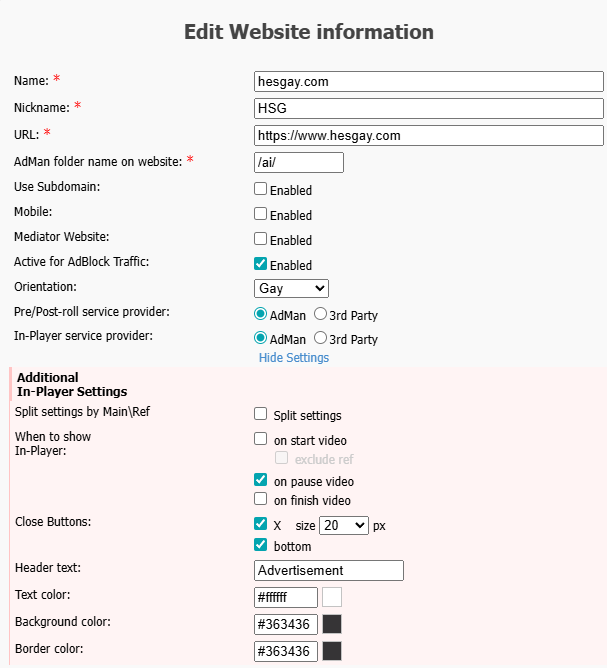Focus the website URL input field

(429, 135)
